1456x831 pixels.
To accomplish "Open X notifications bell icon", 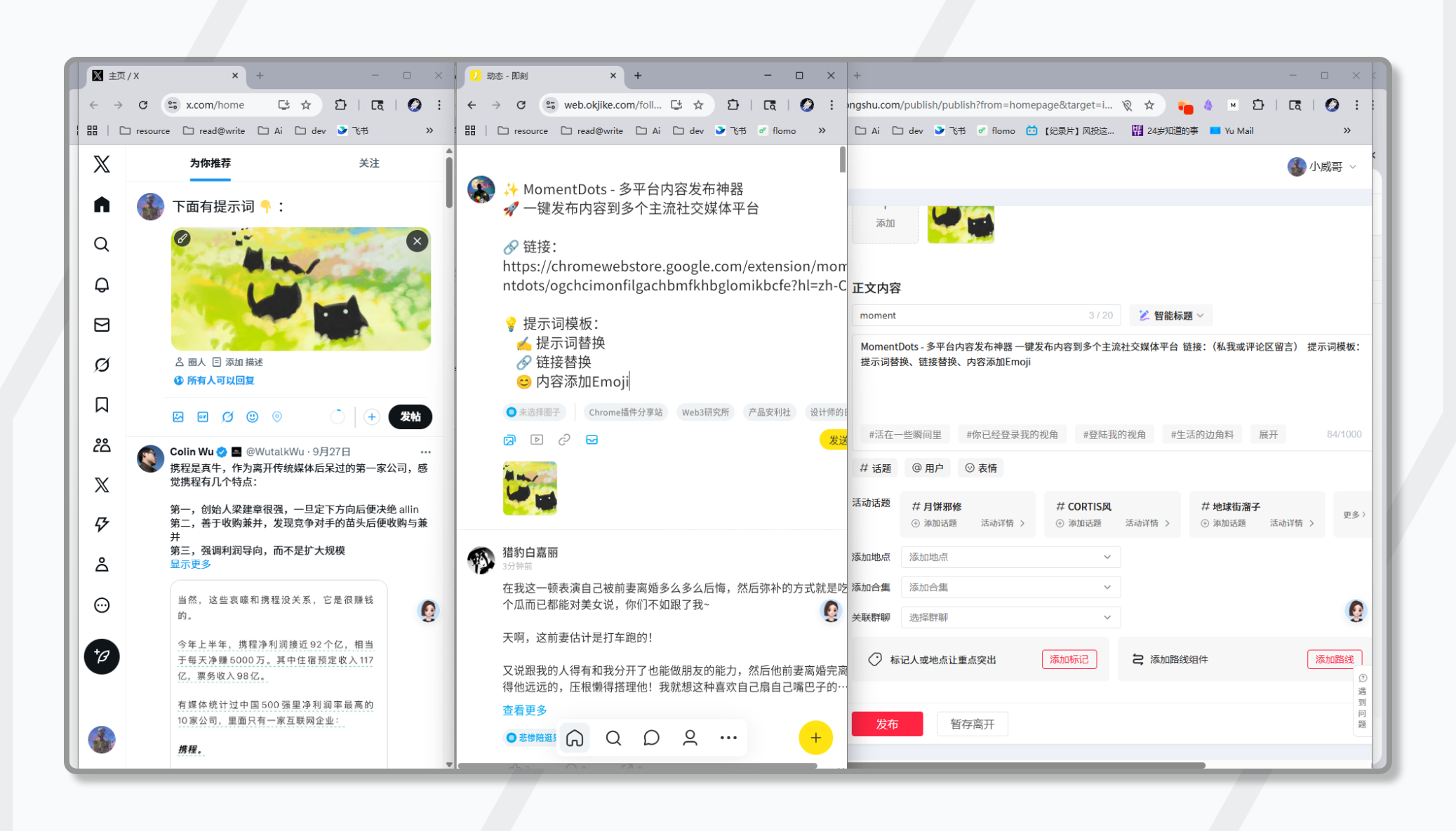I will coord(102,285).
